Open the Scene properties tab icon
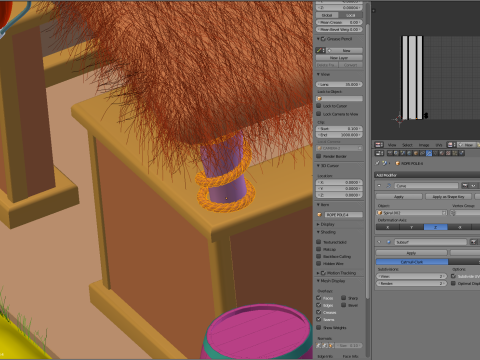480x360 pixels. (403, 153)
